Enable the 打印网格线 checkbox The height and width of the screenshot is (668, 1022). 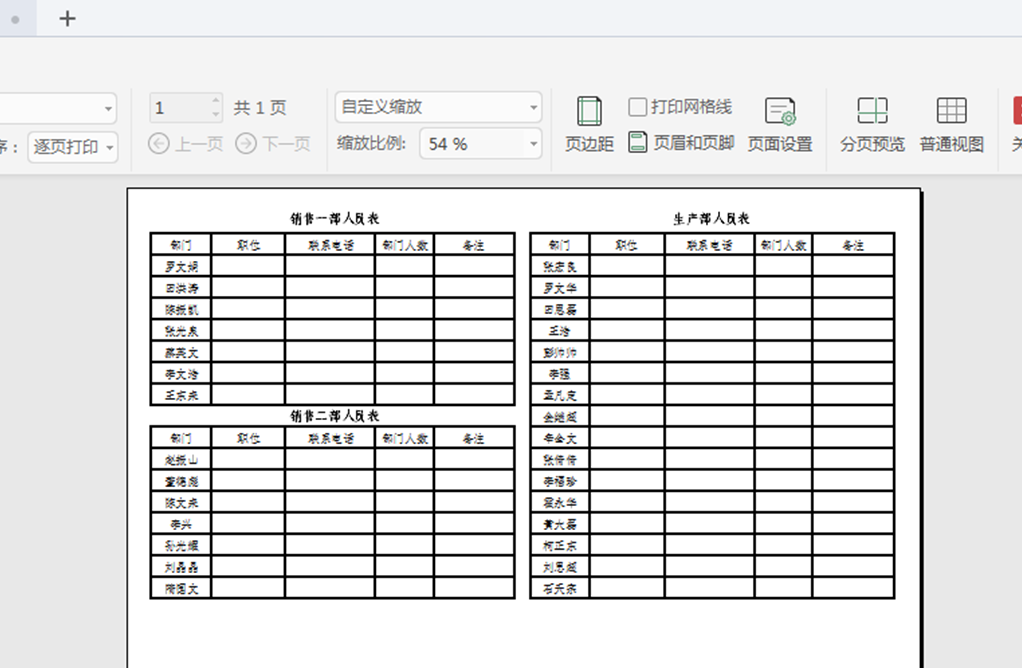(x=637, y=107)
